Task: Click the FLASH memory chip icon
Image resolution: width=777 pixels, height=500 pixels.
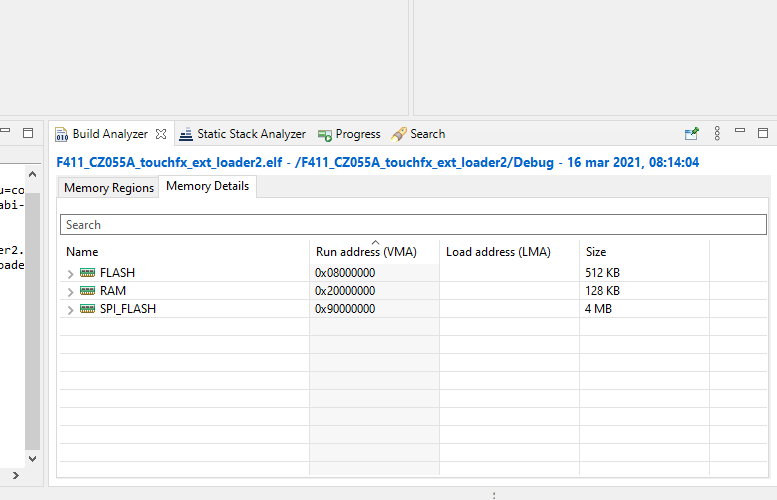Action: click(87, 273)
